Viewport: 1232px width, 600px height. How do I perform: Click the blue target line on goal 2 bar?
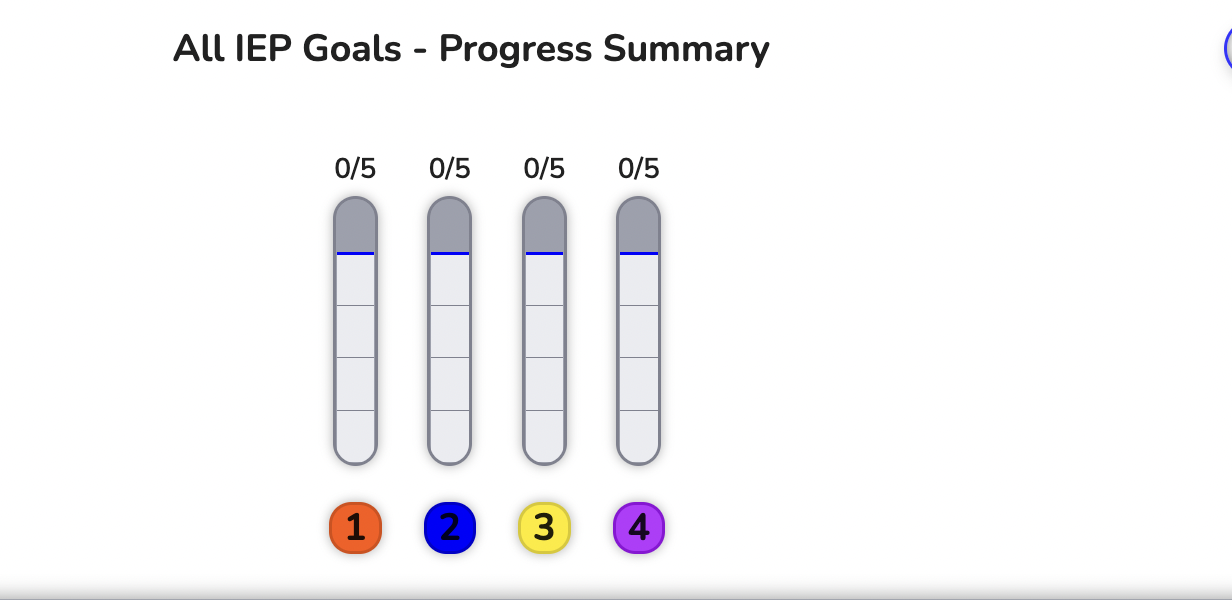(450, 254)
